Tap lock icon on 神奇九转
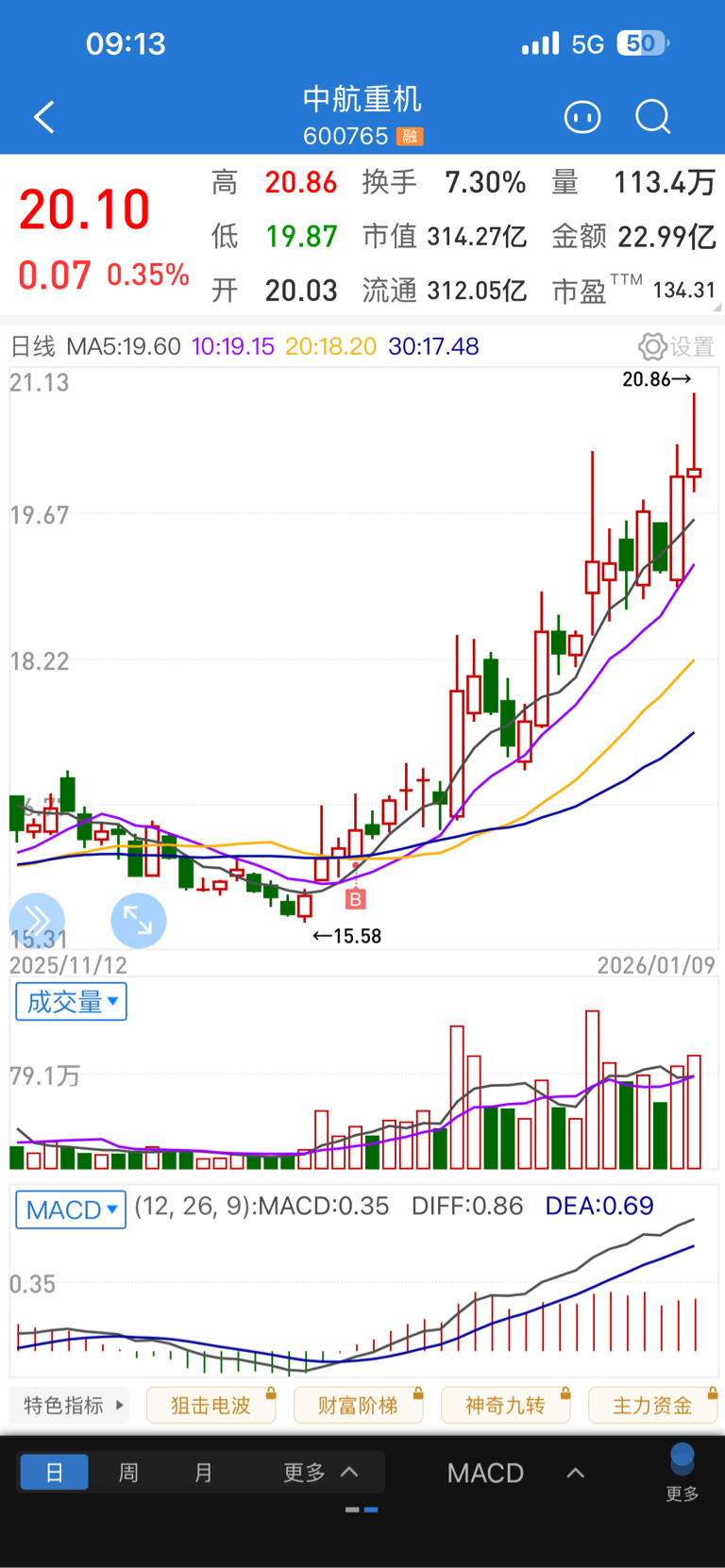Image resolution: width=725 pixels, height=1568 pixels. click(x=565, y=1393)
